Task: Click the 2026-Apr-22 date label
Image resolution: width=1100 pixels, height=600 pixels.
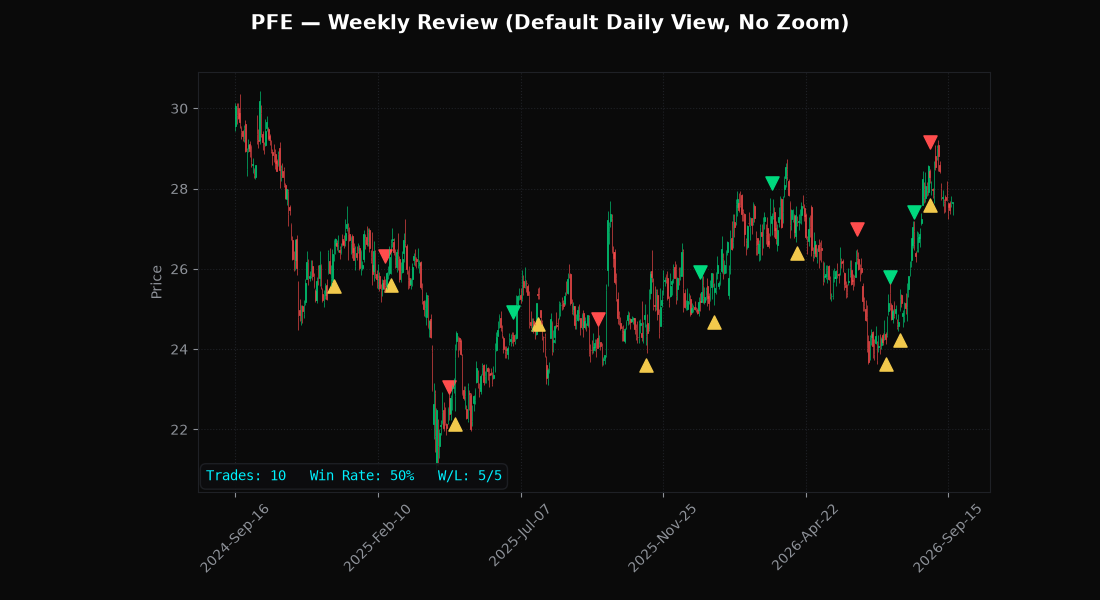Action: pyautogui.click(x=805, y=538)
